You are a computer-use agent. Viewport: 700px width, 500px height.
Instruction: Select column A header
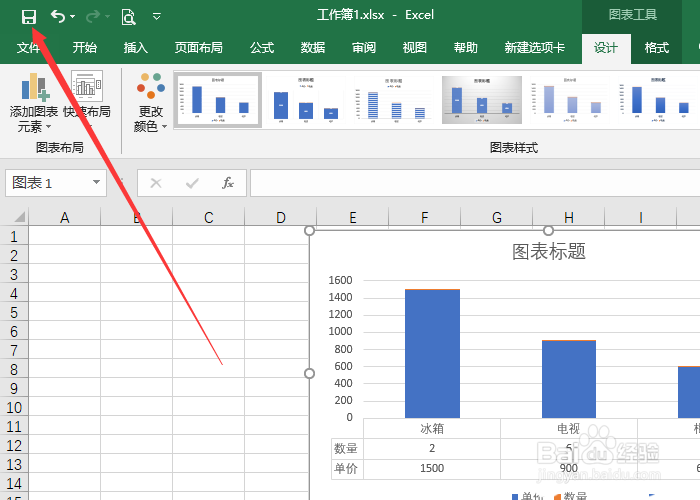65,217
